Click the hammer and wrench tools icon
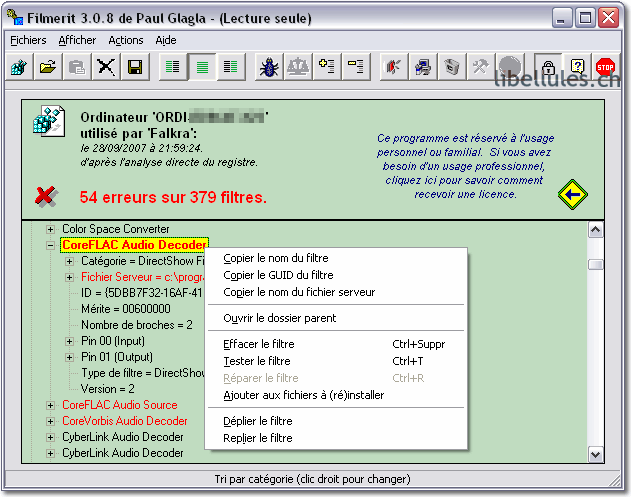The image size is (631, 497). coord(480,67)
